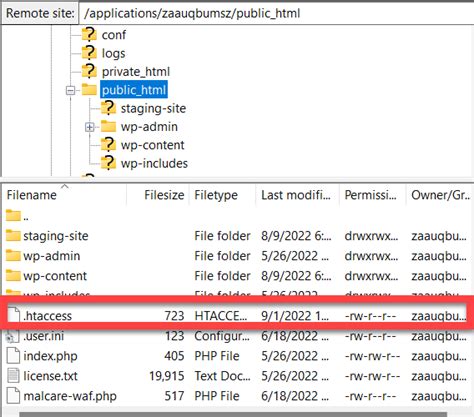Select wp-admin name in file list

pos(52,256)
